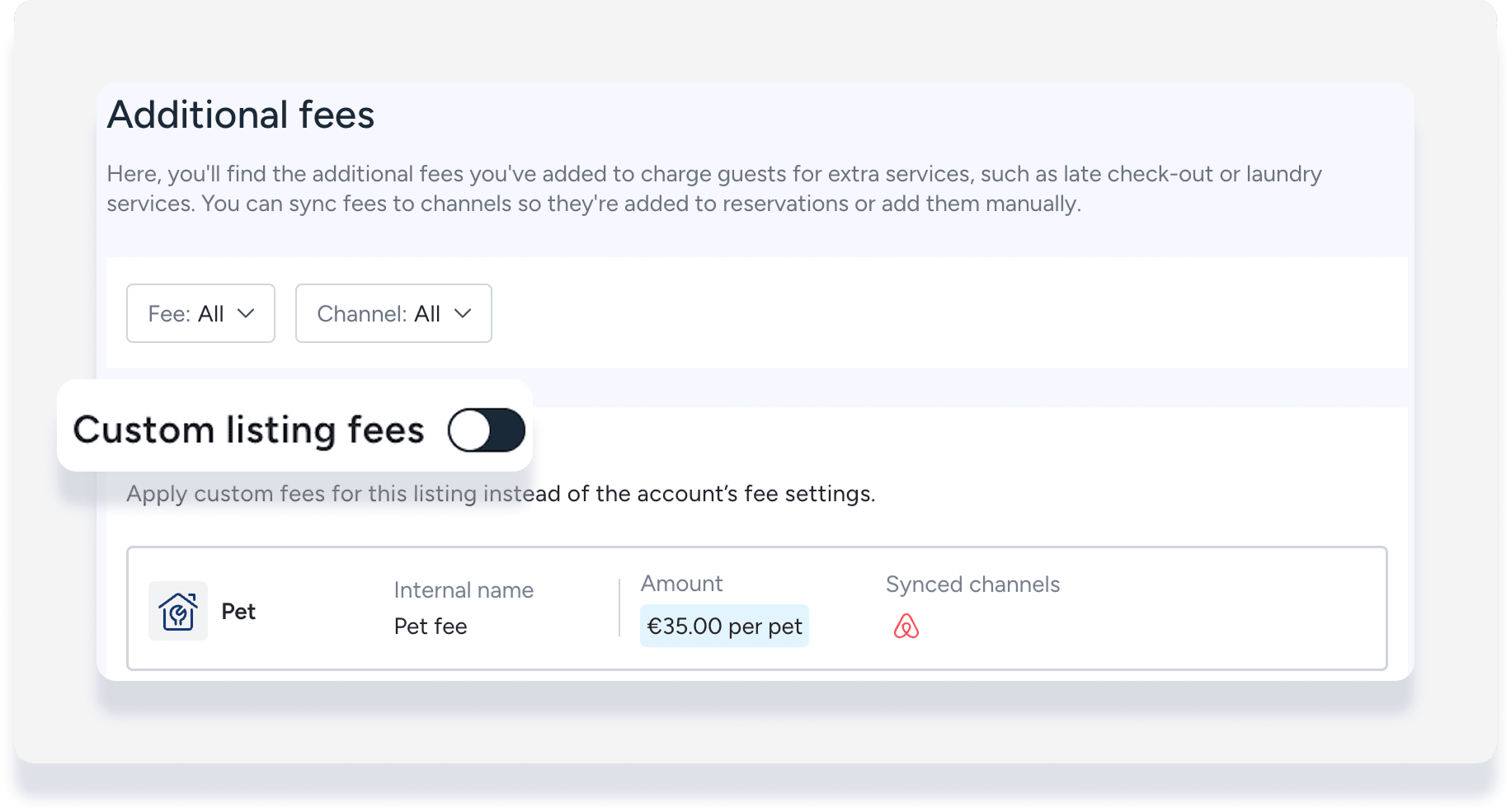Select the Pet fee name label
The width and height of the screenshot is (1511, 812).
238,612
